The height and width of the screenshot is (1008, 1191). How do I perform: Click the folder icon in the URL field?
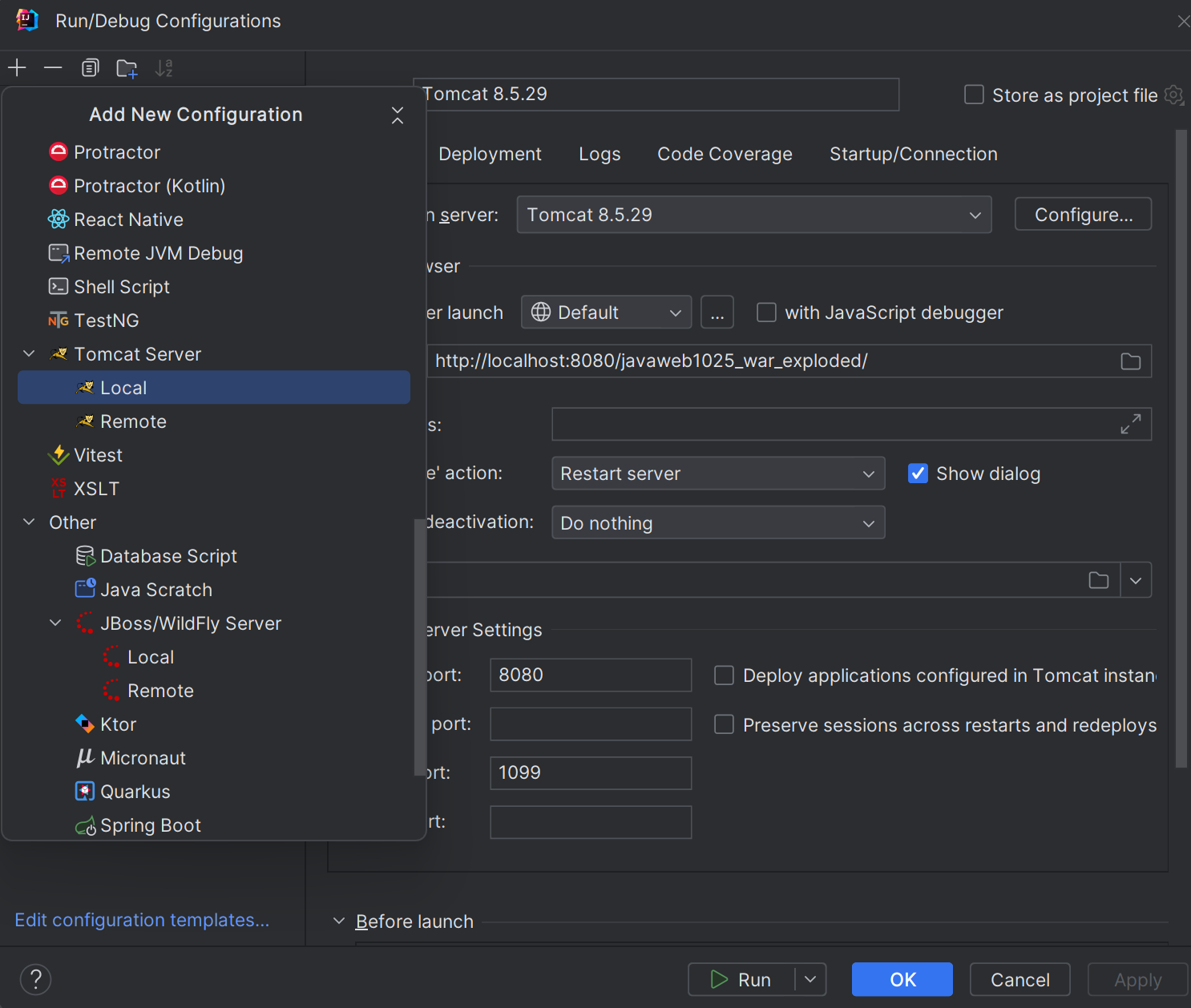coord(1131,361)
